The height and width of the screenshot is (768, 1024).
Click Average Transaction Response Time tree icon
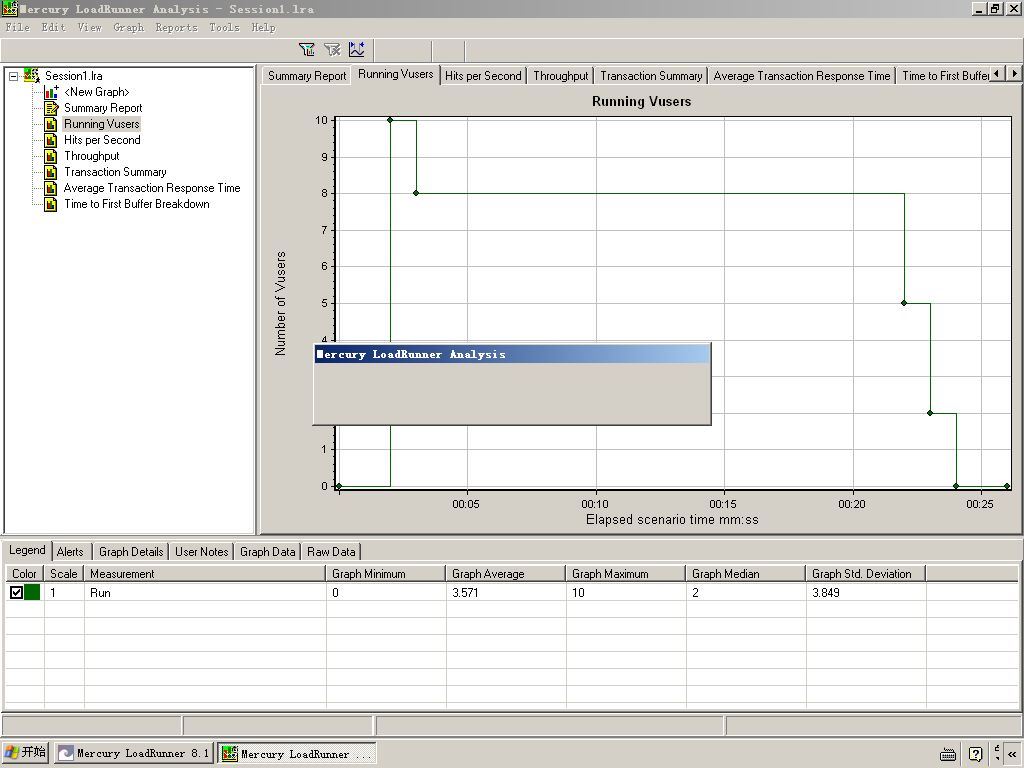tap(51, 188)
